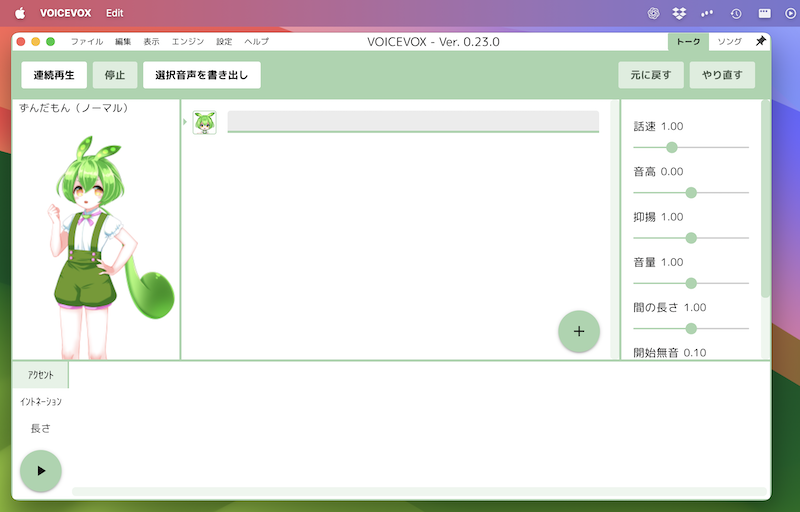Open VOICEVOX app menu in macOS menu bar
Screen dimensions: 800x512
click(65, 13)
